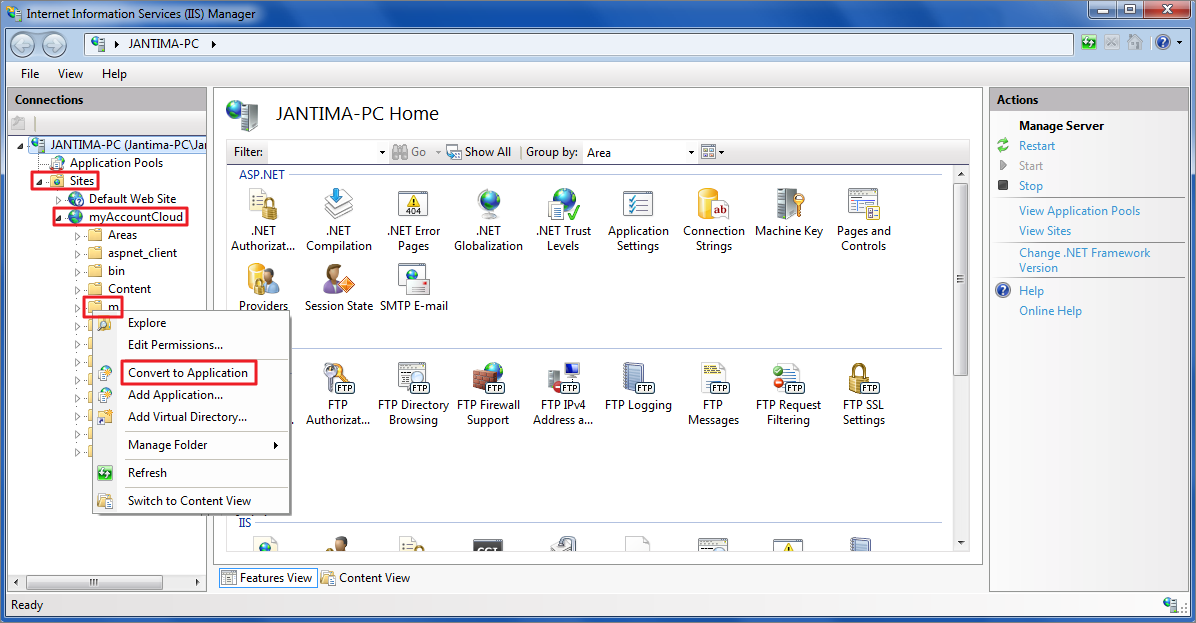Viewport: 1196px width, 623px height.
Task: Choose Refresh in the context menu
Action: 191,474
